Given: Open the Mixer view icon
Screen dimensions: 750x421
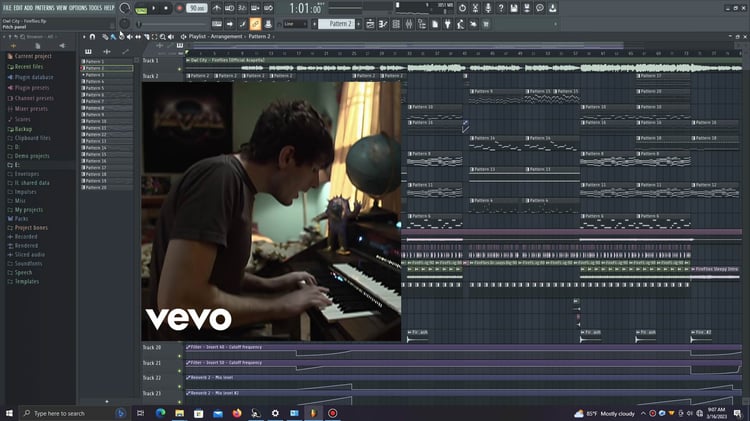Looking at the screenshot, I should click(x=409, y=24).
